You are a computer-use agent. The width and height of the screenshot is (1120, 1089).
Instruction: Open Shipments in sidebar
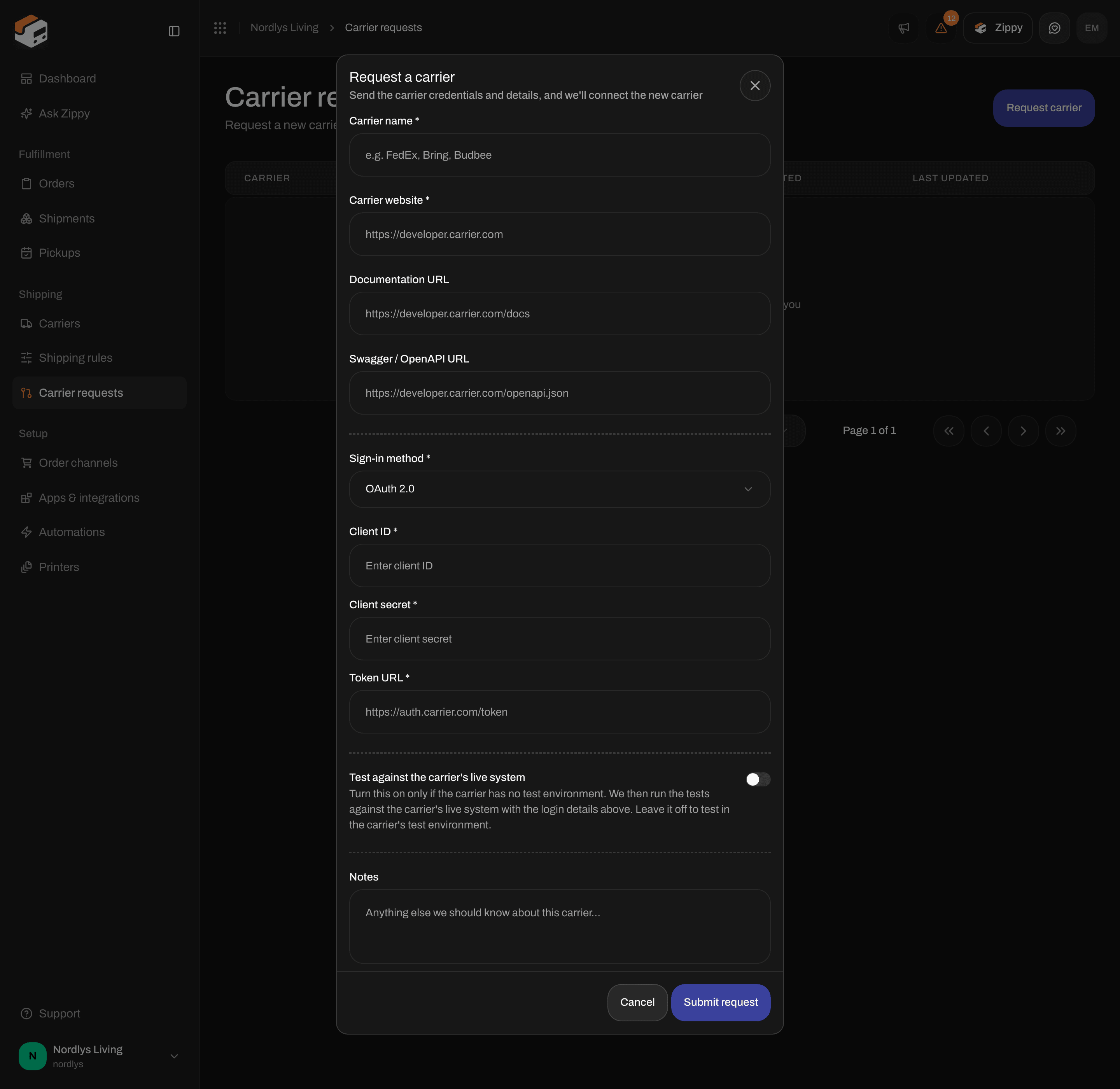pyautogui.click(x=100, y=219)
